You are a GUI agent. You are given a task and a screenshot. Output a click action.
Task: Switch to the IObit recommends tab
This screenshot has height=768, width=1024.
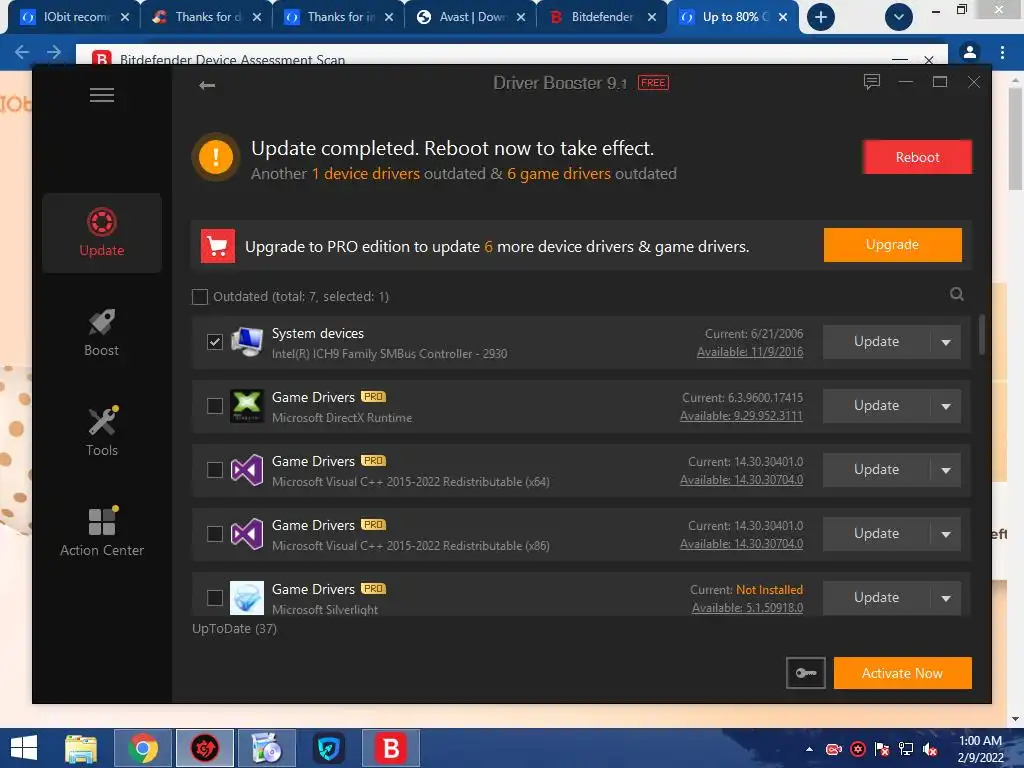pyautogui.click(x=72, y=17)
